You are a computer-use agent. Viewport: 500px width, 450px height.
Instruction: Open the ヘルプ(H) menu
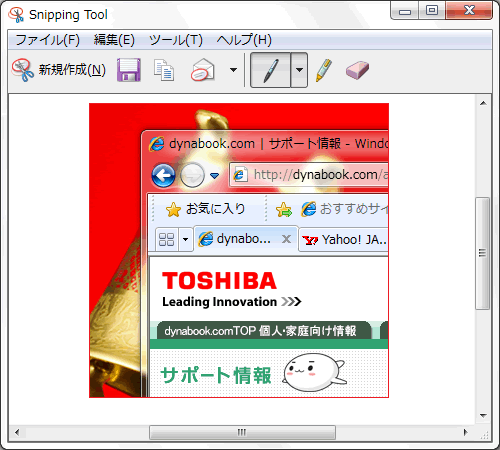point(244,40)
